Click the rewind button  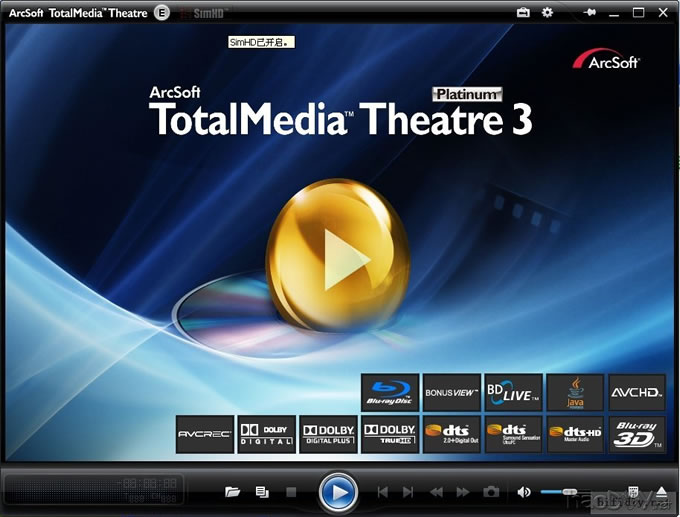[436, 492]
